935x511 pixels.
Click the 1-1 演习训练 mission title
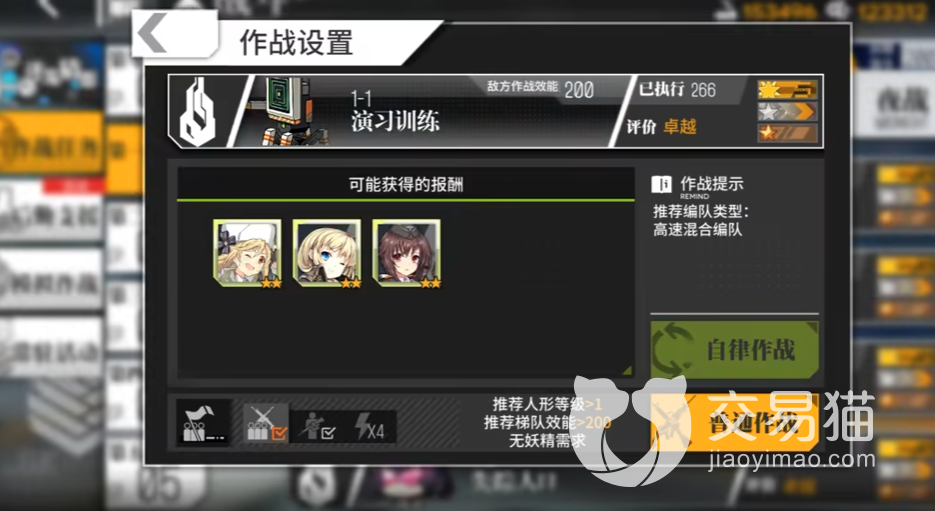[x=395, y=112]
